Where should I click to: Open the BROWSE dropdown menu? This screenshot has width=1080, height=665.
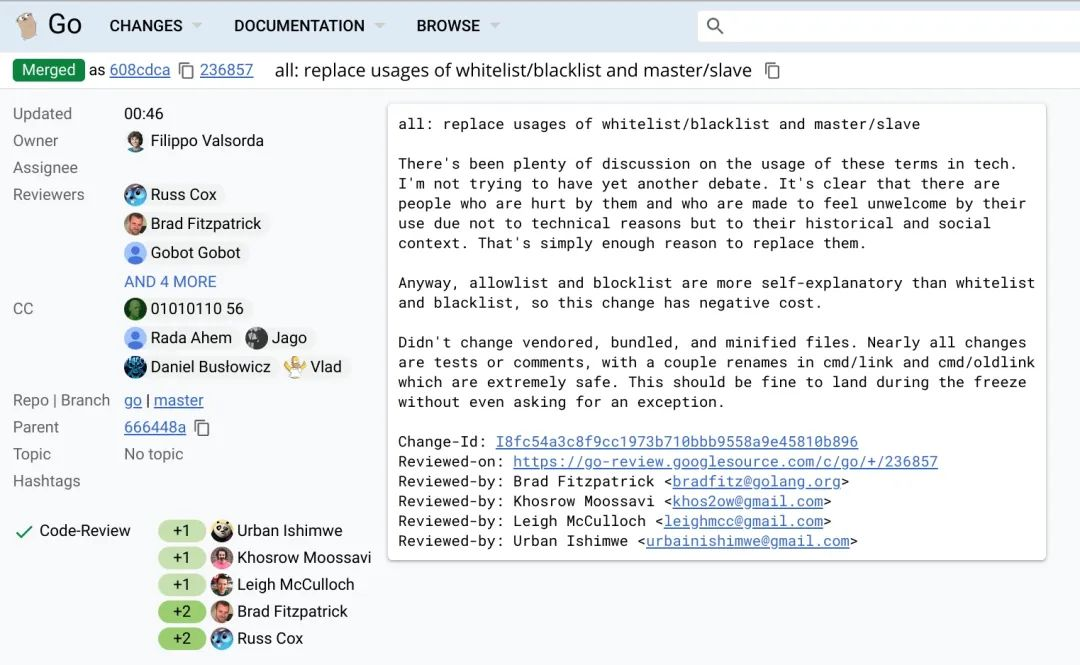[458, 26]
